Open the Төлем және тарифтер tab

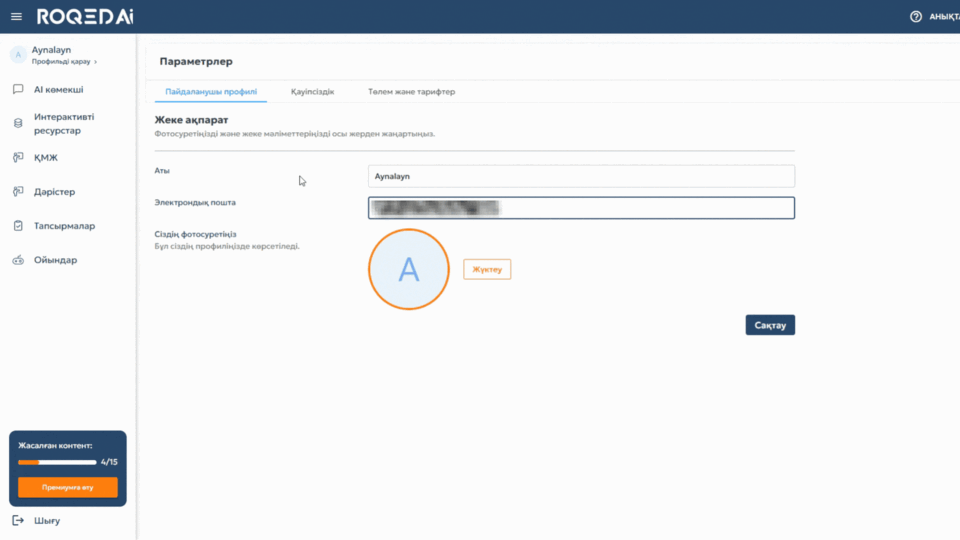click(x=411, y=92)
